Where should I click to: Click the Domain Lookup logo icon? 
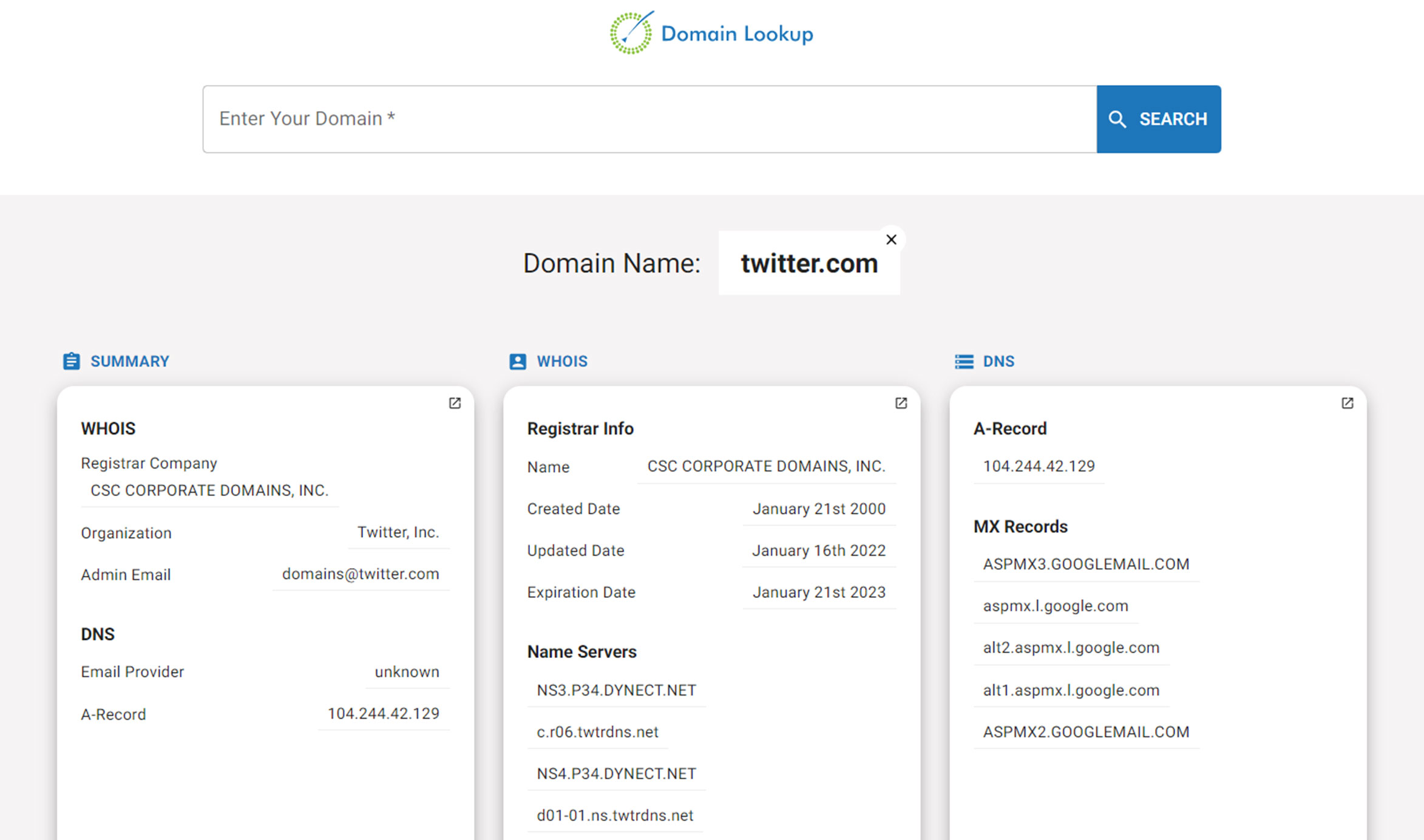click(x=631, y=33)
